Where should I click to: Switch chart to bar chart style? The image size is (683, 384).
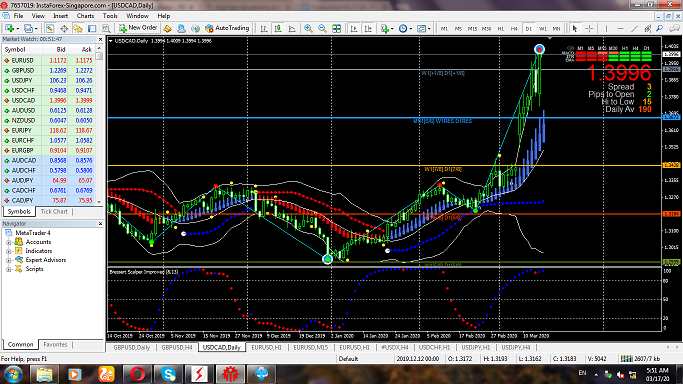click(264, 28)
